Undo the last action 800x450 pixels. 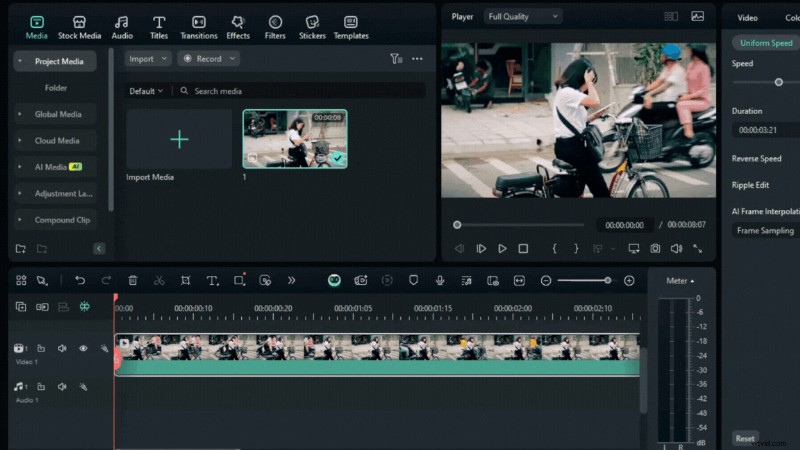pyautogui.click(x=80, y=280)
